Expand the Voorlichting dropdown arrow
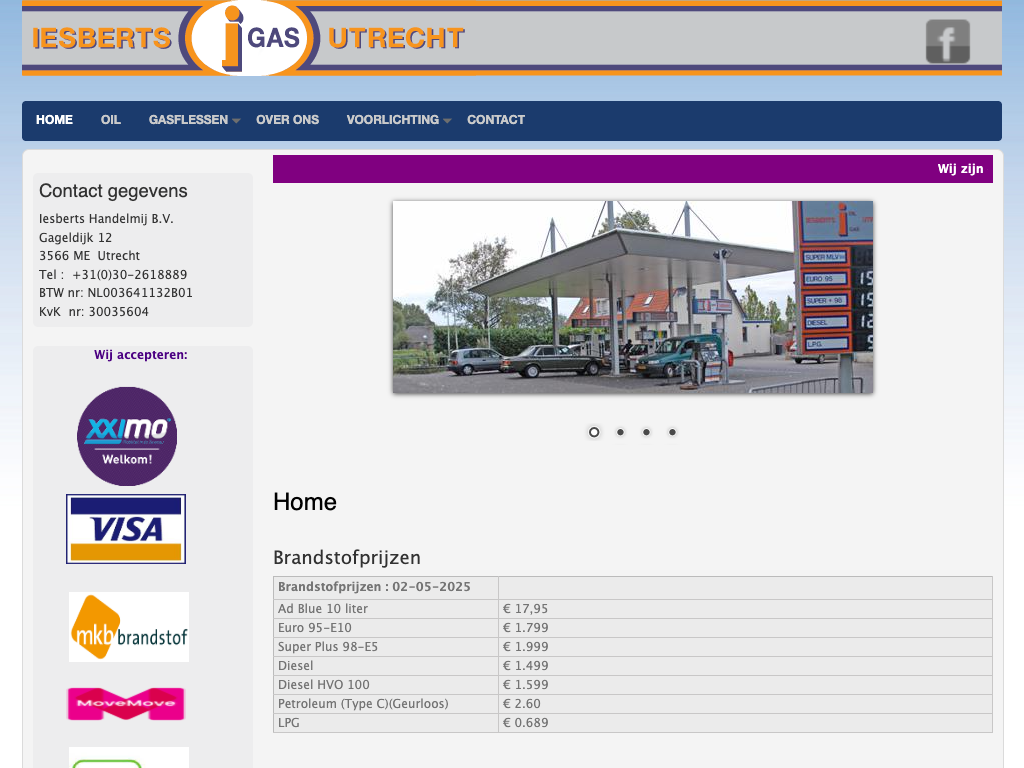Screen dimensions: 1024x768 [447, 121]
